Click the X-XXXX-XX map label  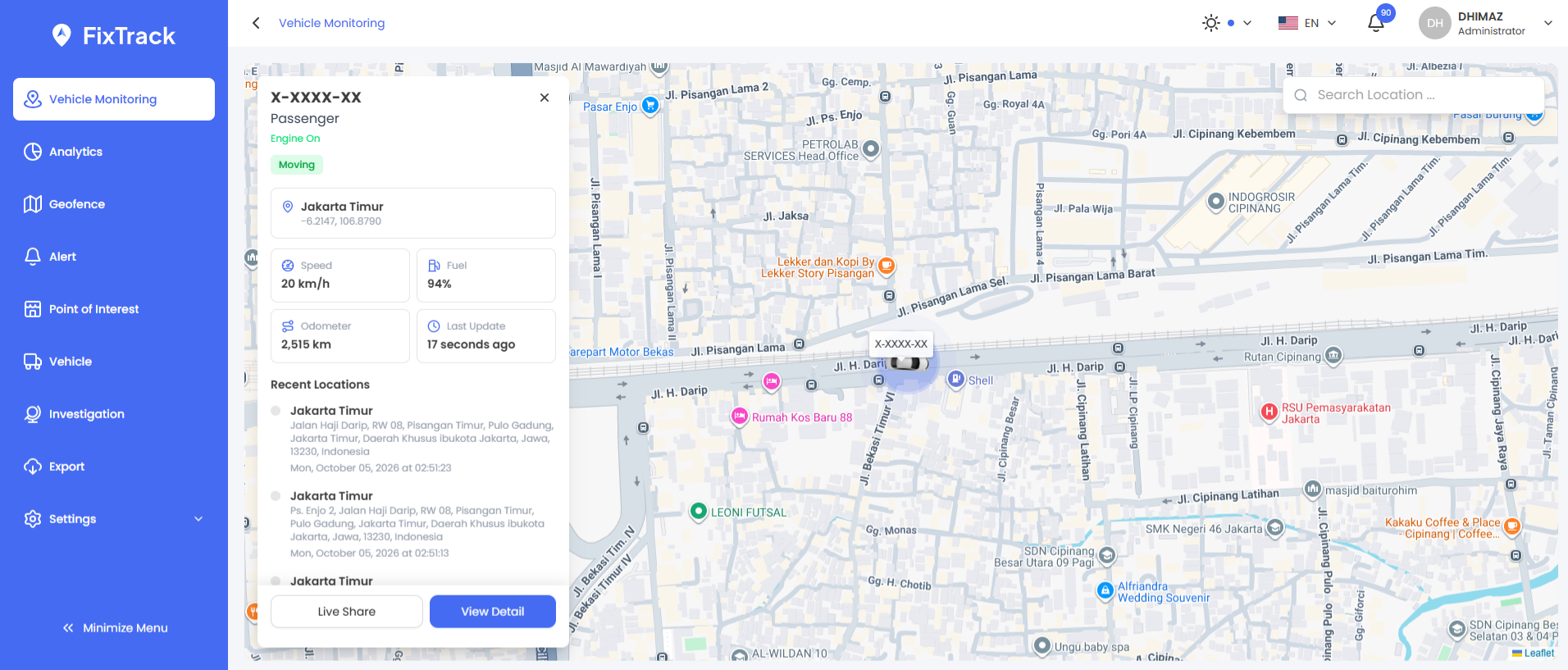pos(901,344)
